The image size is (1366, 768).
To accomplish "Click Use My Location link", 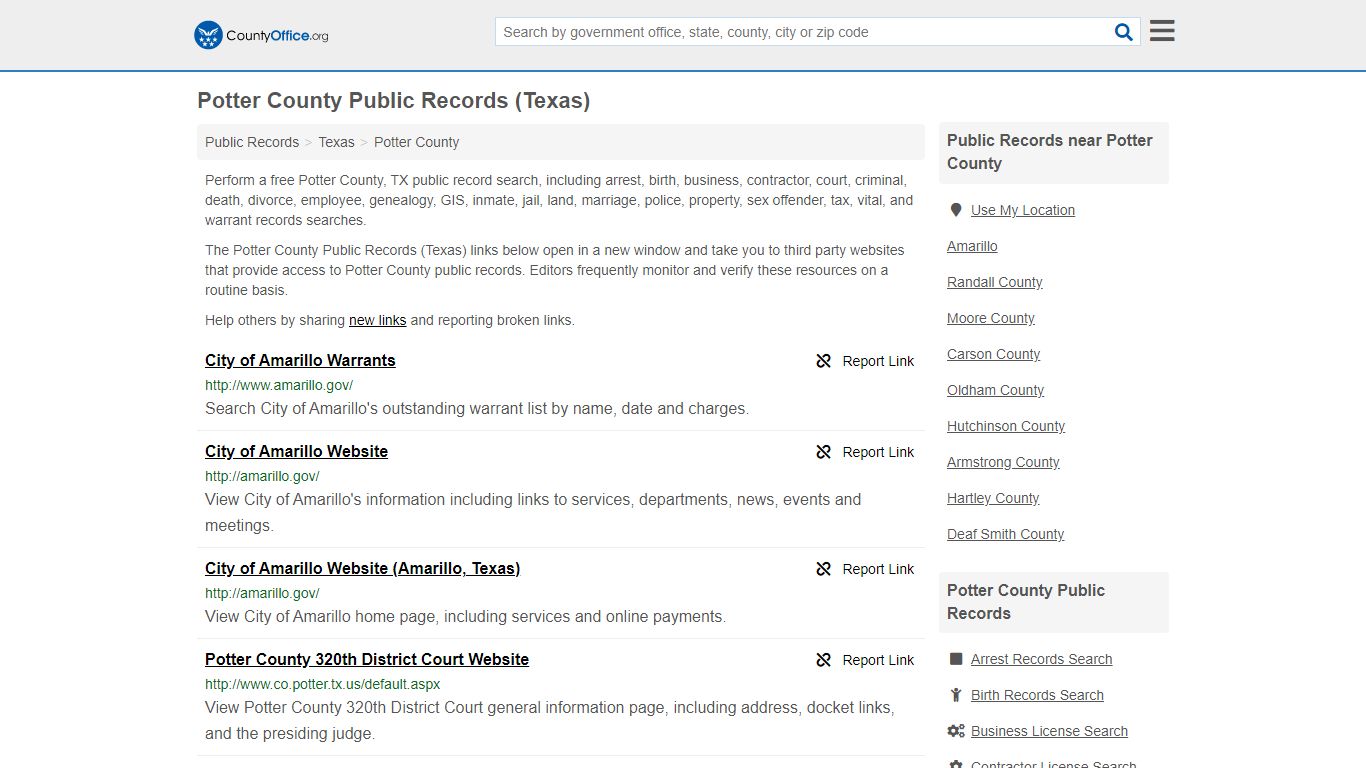I will click(x=1023, y=210).
